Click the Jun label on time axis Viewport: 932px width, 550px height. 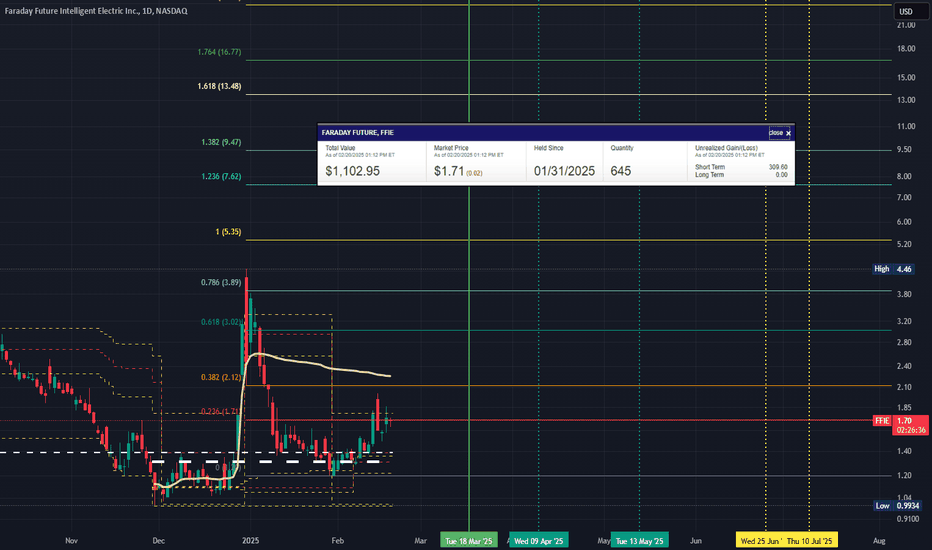tap(695, 540)
